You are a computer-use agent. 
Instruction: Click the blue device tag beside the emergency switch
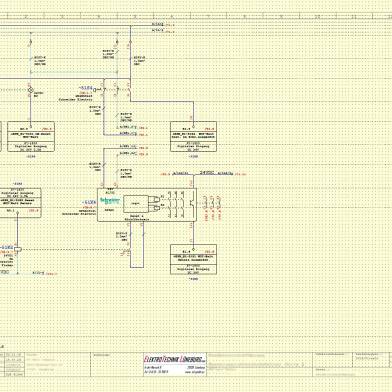click(85, 88)
